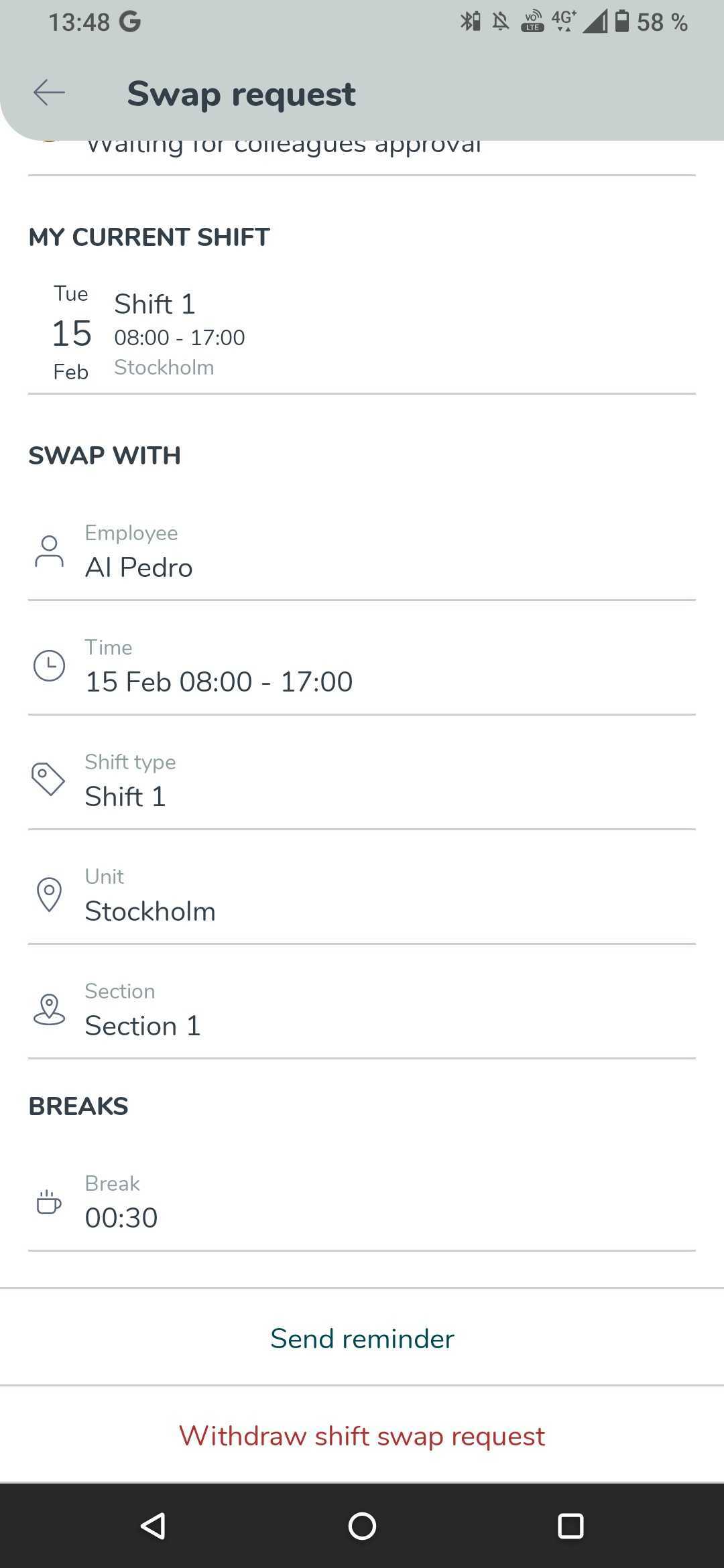This screenshot has width=724, height=1568.
Task: Tap the location pin icon for Unit
Action: (x=49, y=895)
